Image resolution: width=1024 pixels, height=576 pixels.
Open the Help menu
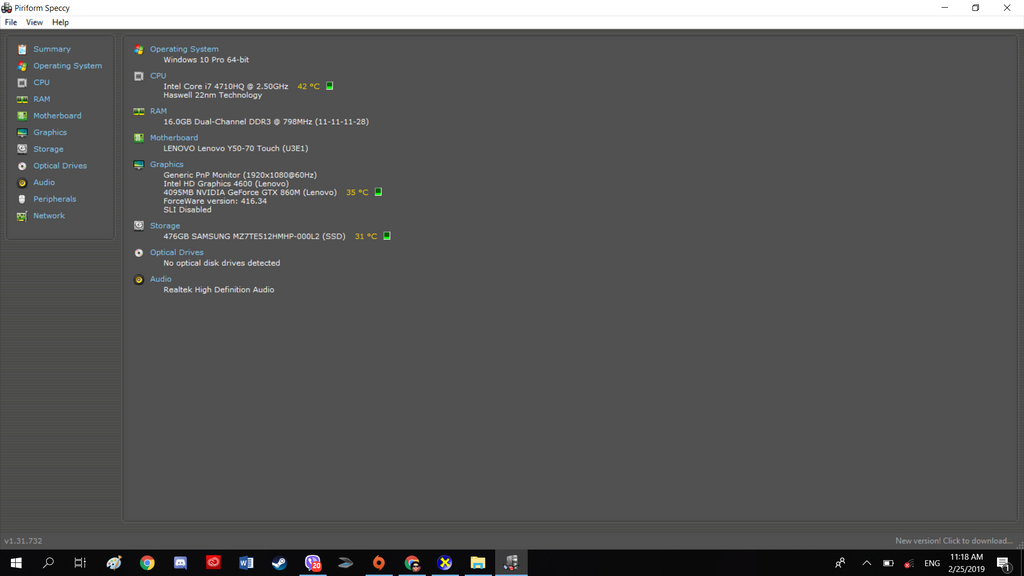coord(60,22)
